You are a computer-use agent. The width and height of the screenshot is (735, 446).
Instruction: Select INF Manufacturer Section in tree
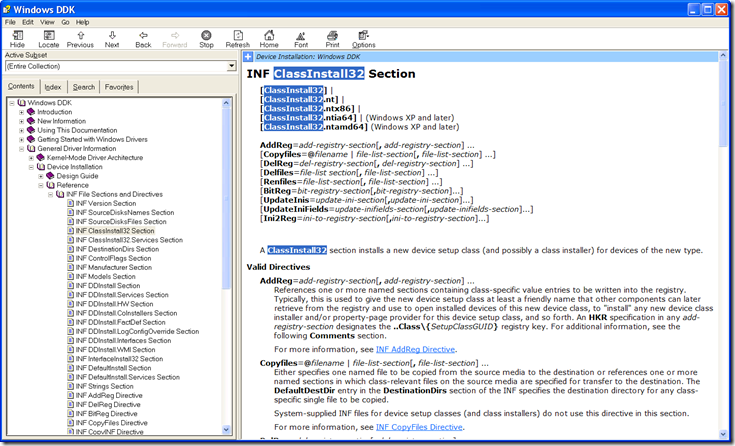pyautogui.click(x=115, y=267)
